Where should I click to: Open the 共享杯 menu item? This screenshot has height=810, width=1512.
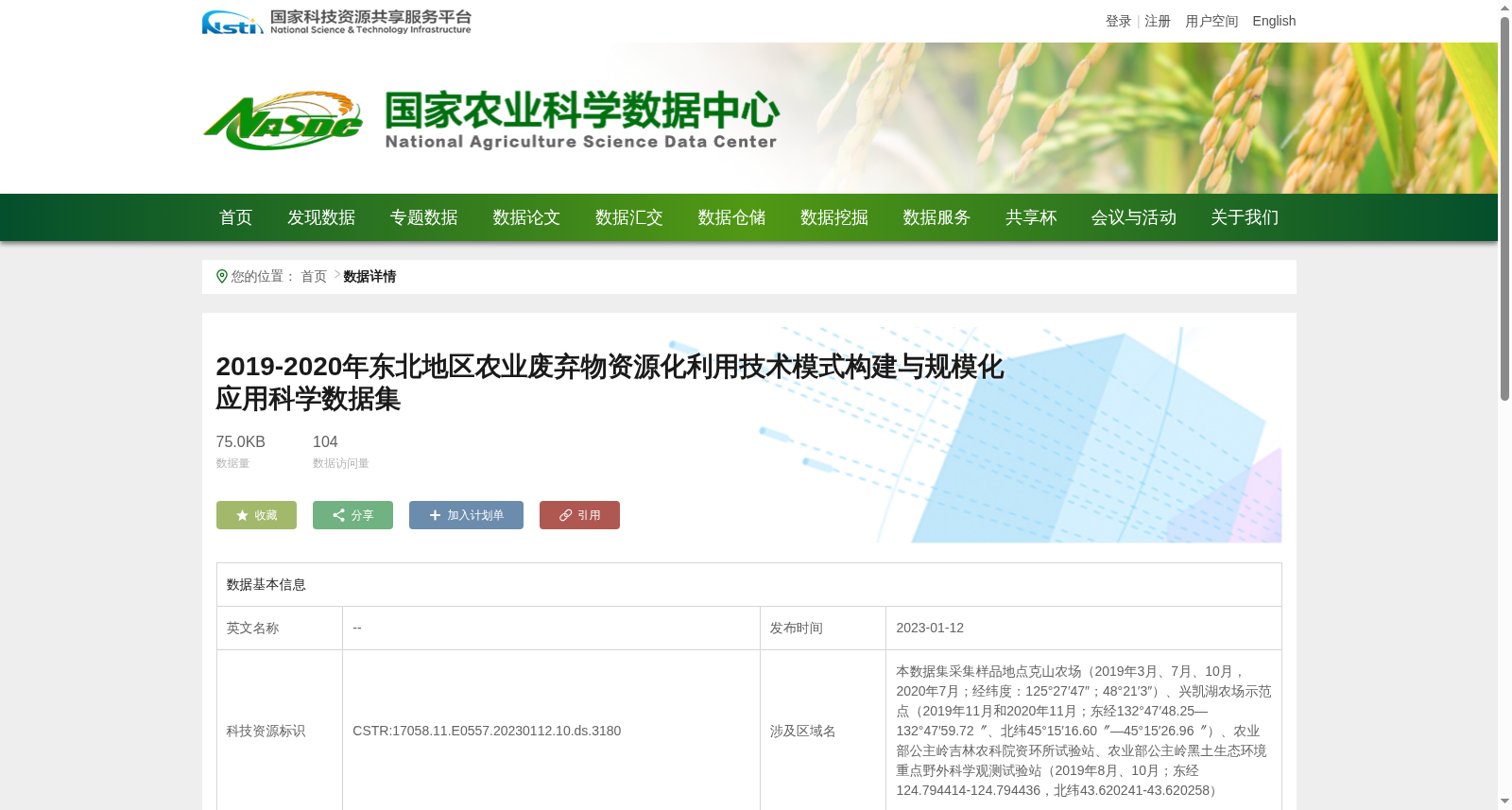1031,217
